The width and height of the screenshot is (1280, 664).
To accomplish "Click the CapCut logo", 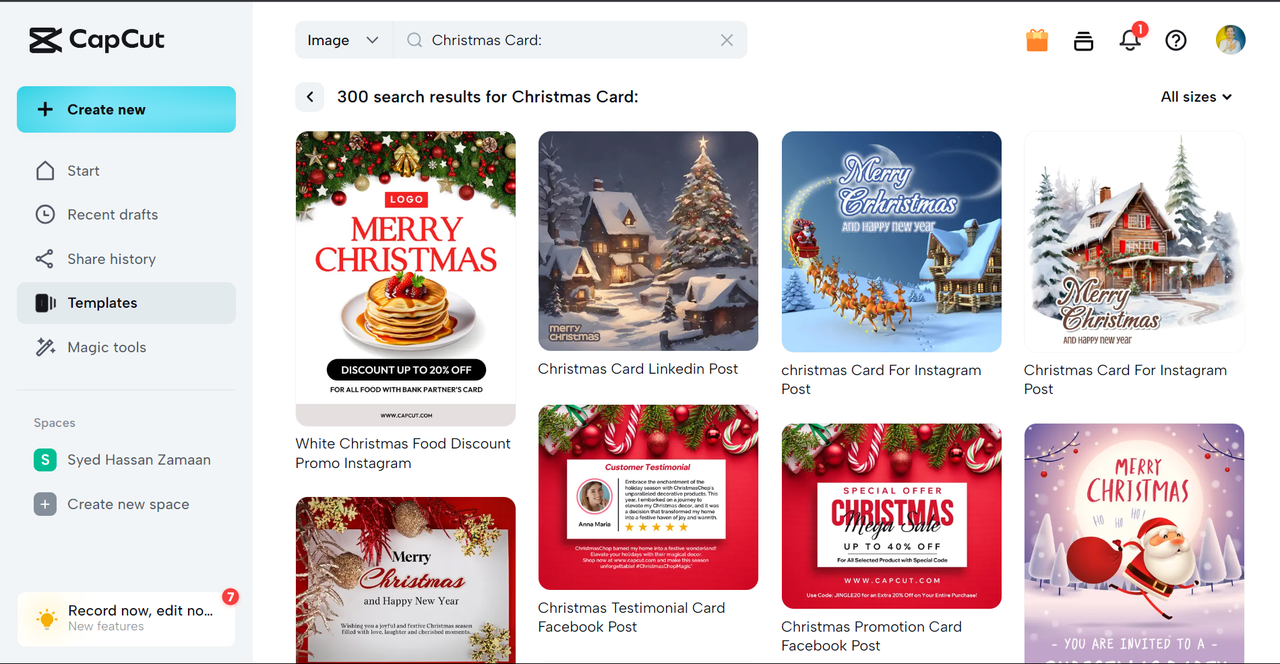I will tap(96, 40).
